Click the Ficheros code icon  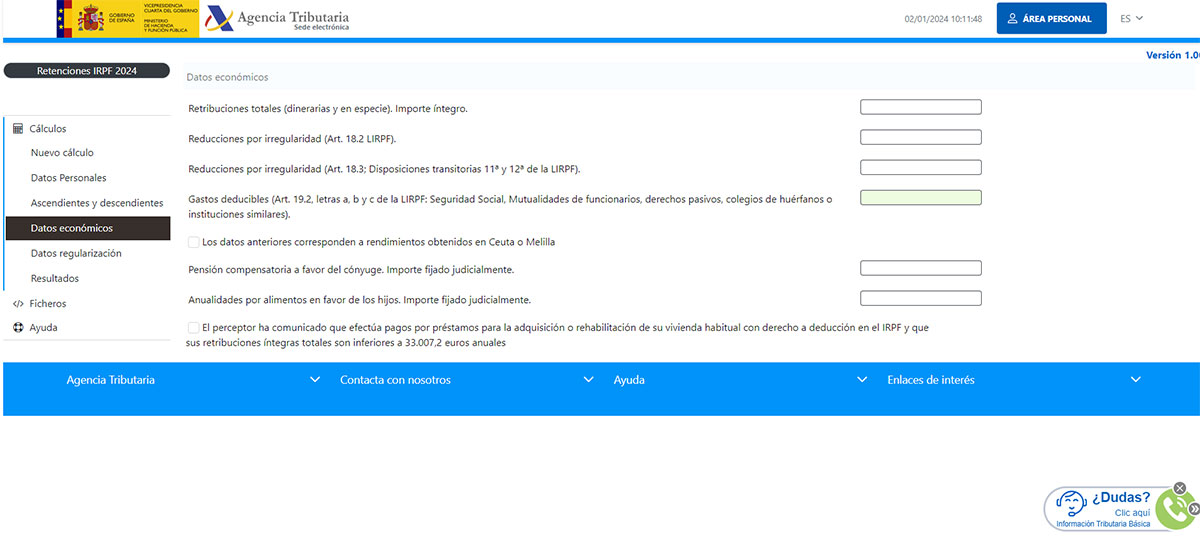18,303
